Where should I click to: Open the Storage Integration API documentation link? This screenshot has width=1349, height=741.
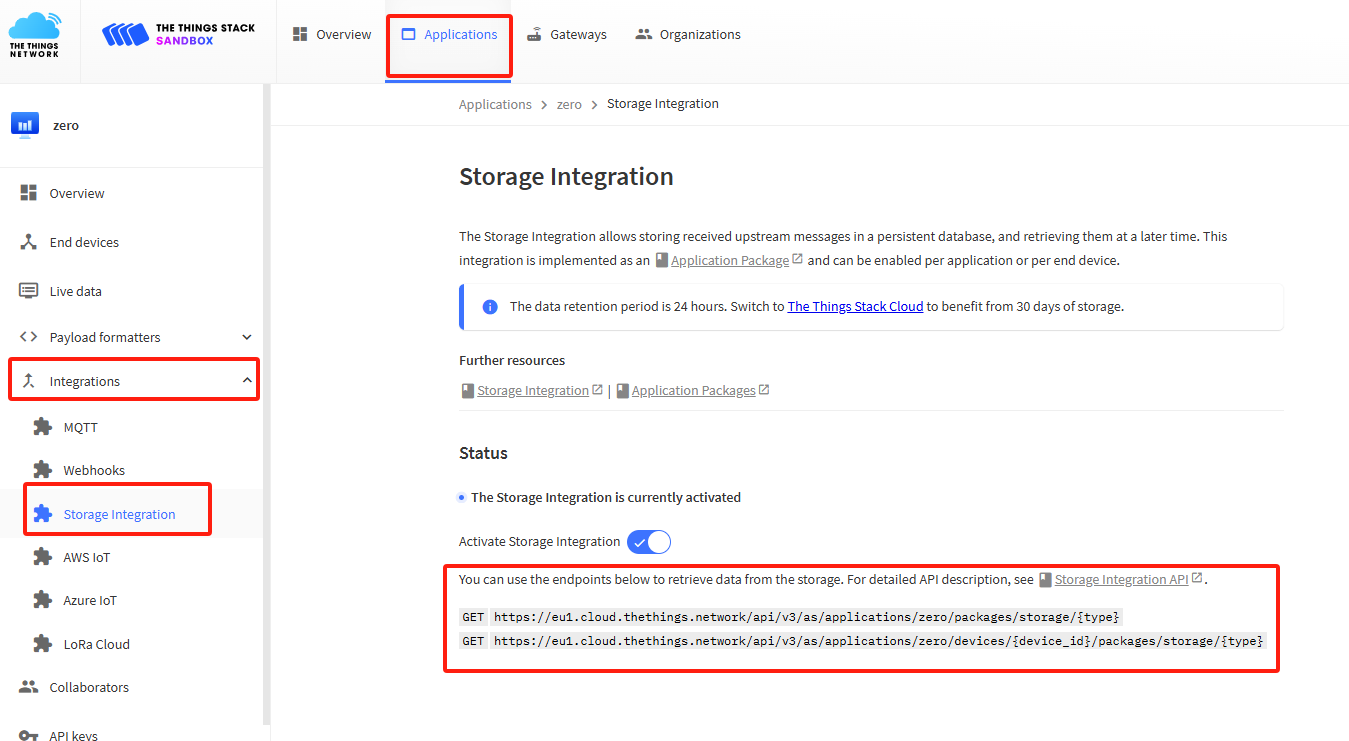(1122, 579)
